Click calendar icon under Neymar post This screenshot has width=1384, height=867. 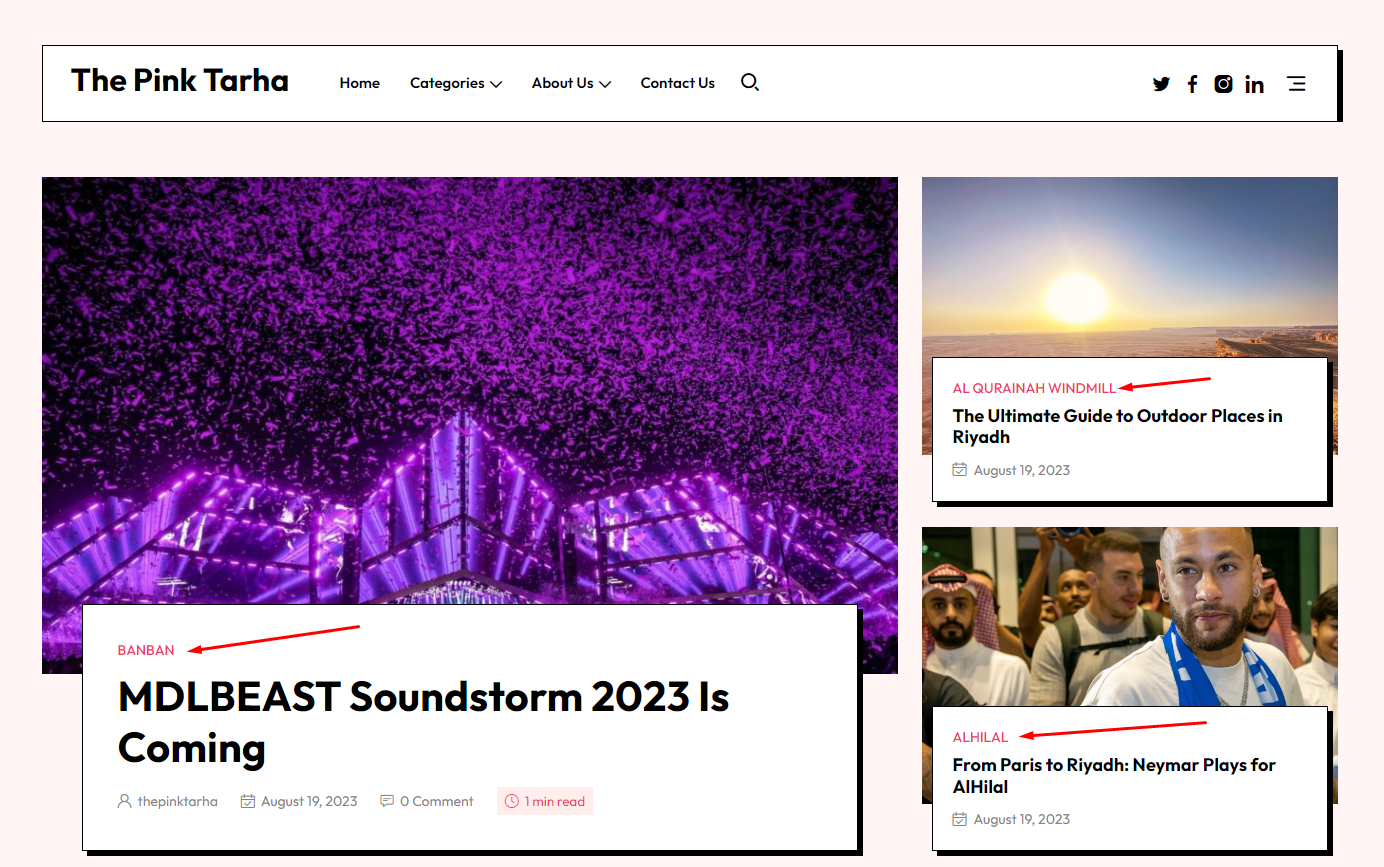point(960,819)
